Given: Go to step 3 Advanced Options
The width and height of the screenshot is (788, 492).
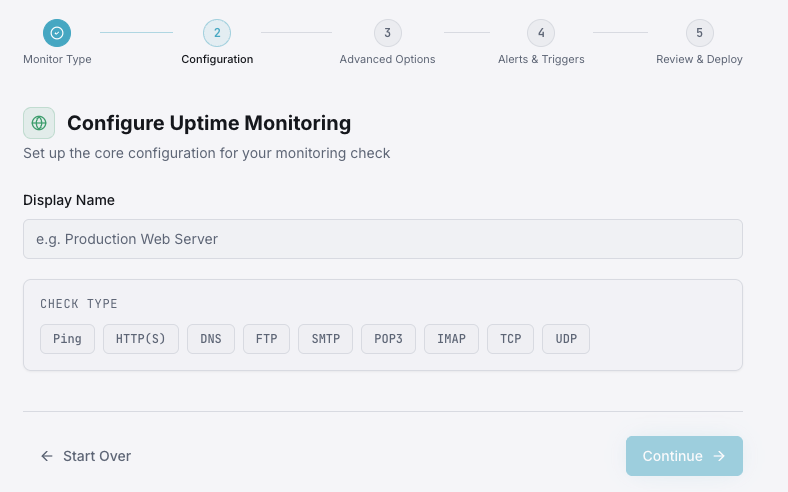Looking at the screenshot, I should click(x=387, y=33).
